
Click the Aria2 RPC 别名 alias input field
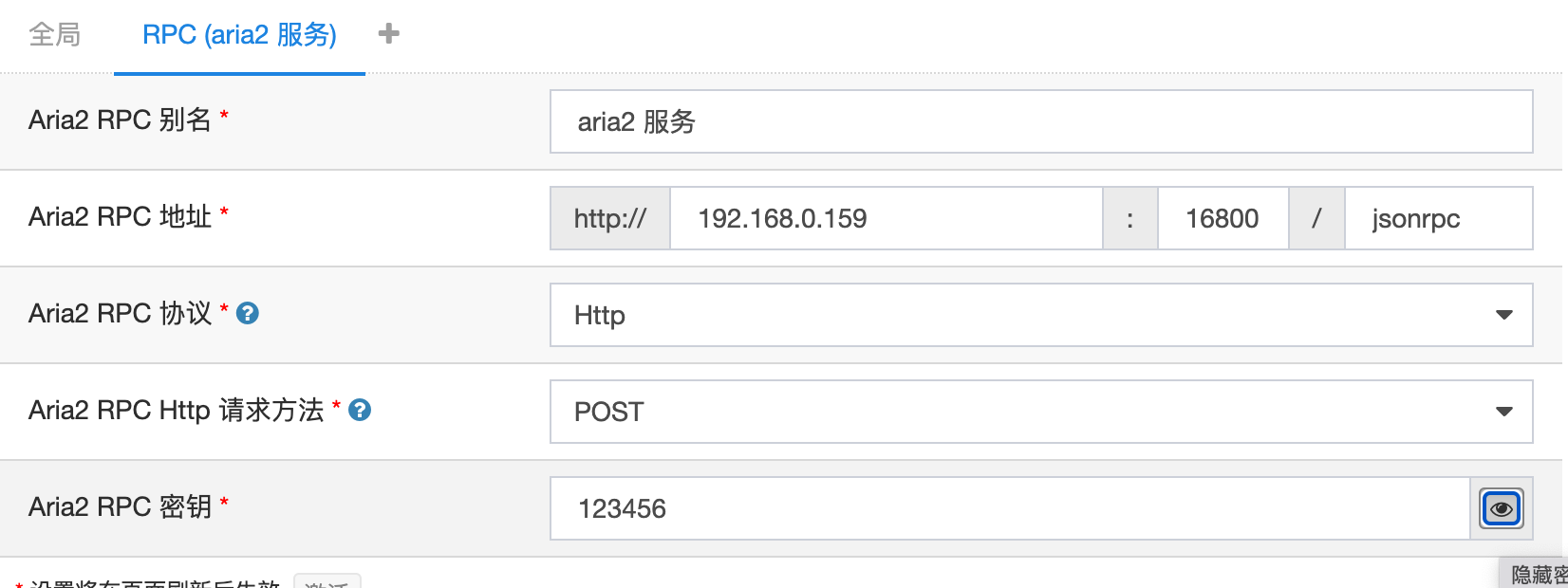pyautogui.click(x=1040, y=121)
